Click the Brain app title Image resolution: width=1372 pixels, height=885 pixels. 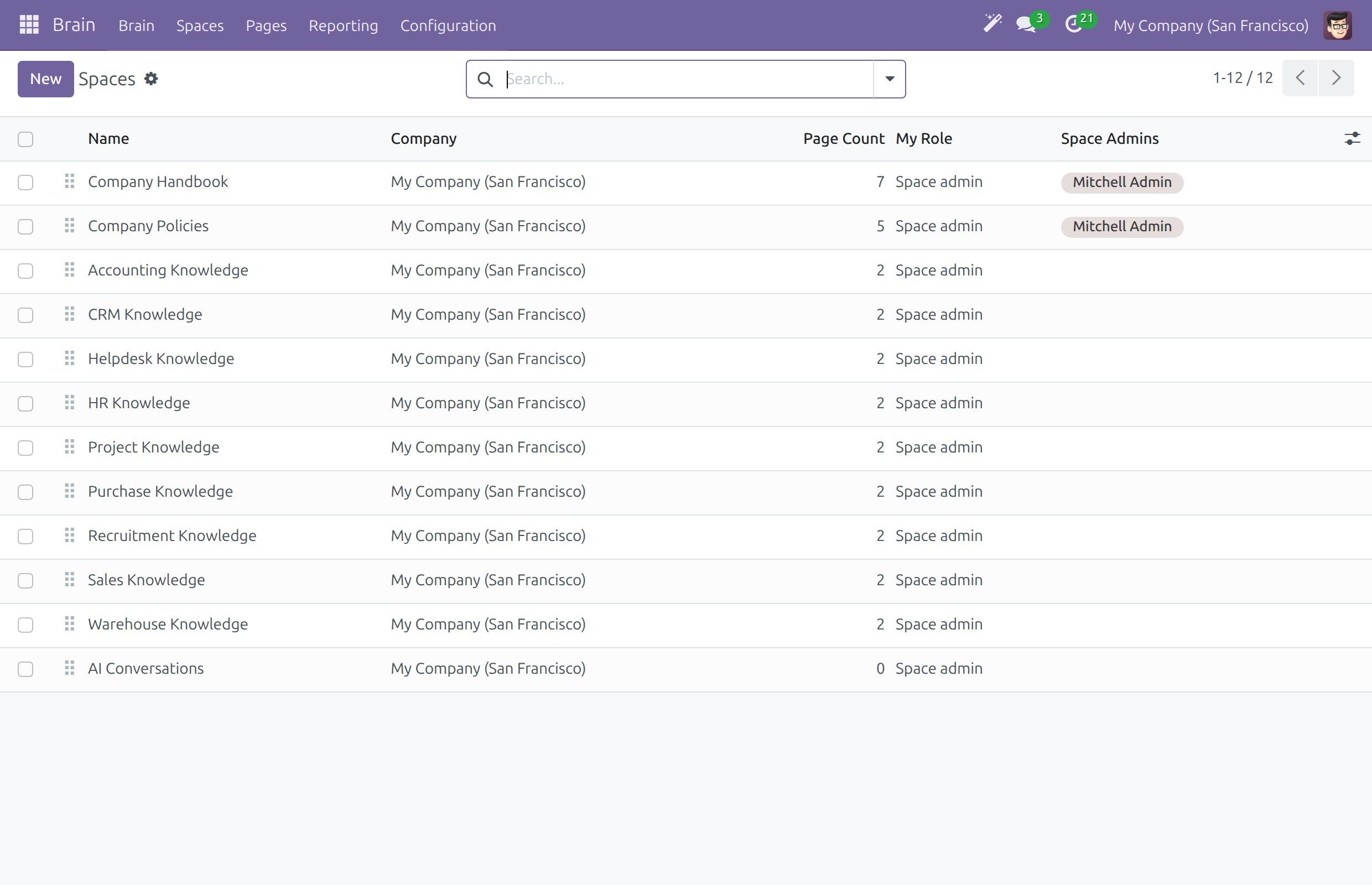74,25
